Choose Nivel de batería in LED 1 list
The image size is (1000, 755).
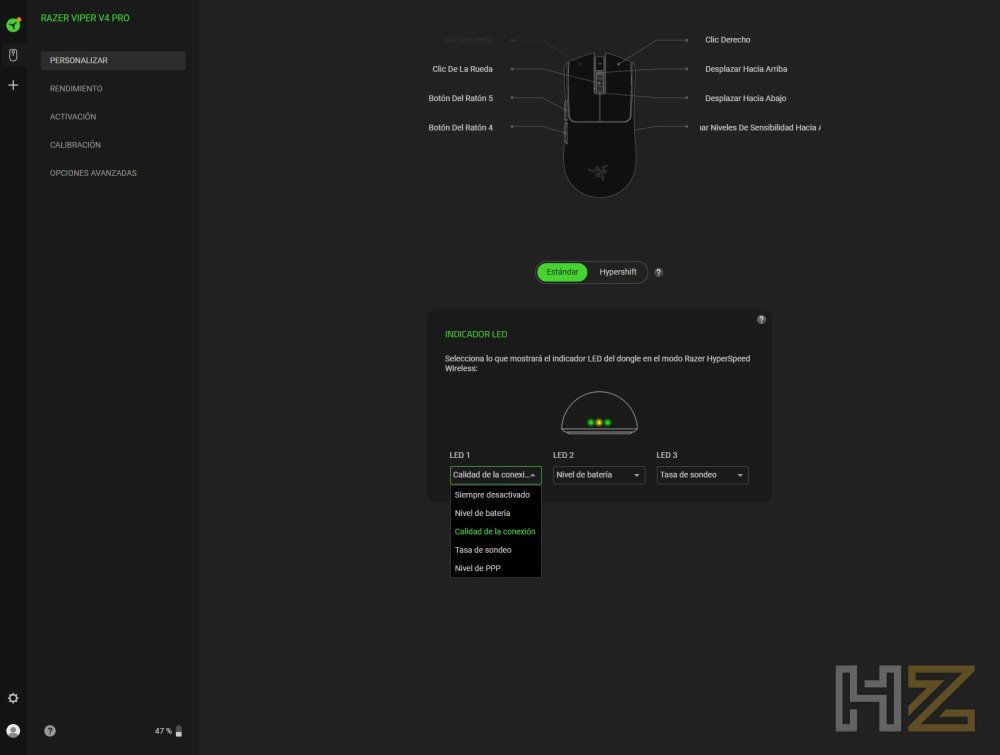tap(496, 513)
